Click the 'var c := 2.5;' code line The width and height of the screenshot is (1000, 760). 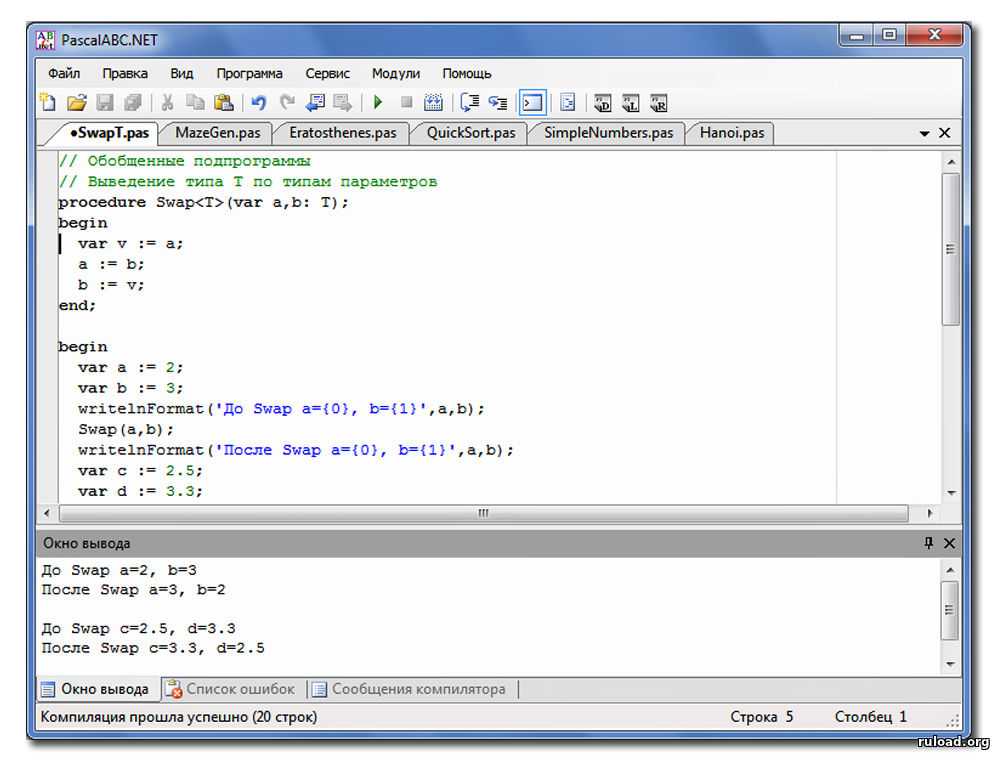tap(140, 471)
